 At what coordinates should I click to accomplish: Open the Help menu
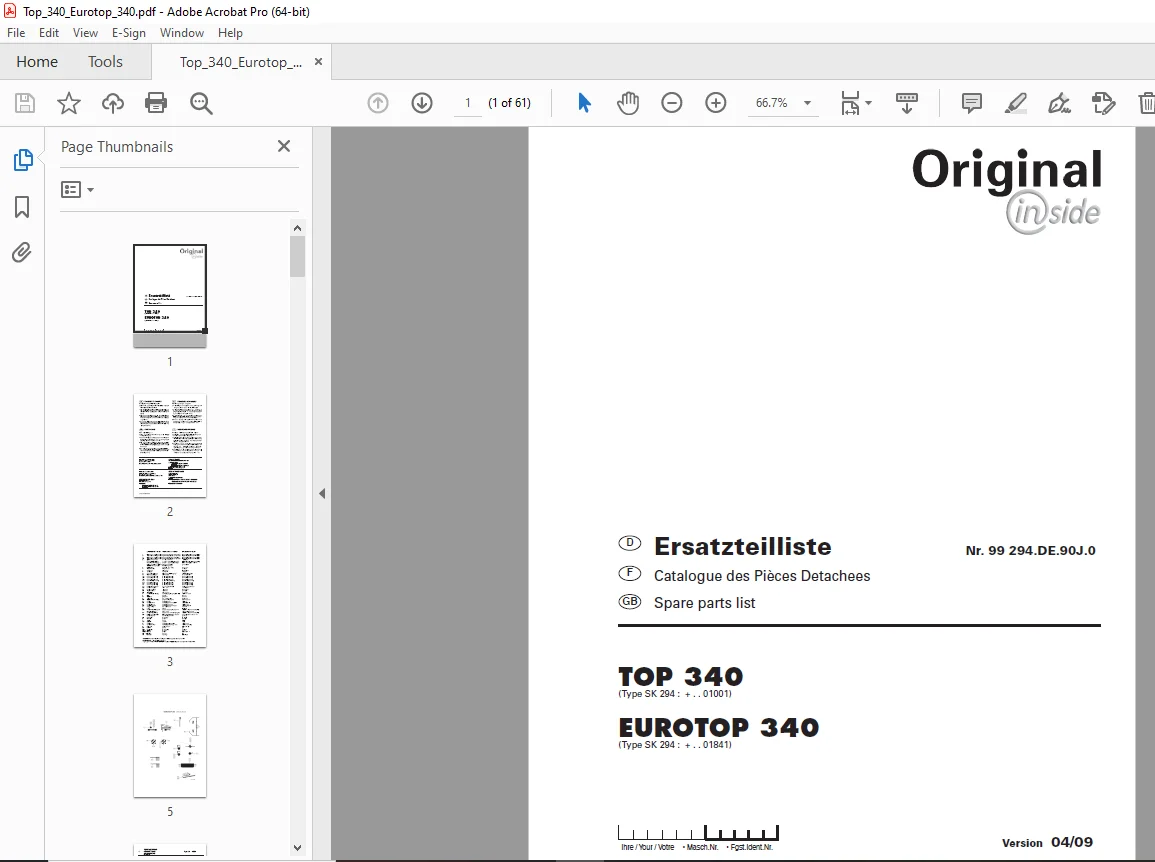[x=230, y=33]
